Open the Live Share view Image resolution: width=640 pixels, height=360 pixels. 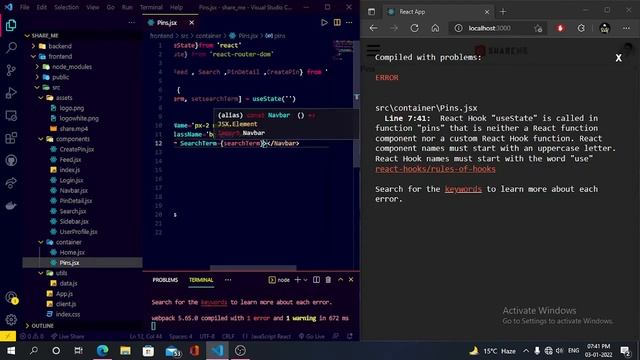[x=11, y=183]
